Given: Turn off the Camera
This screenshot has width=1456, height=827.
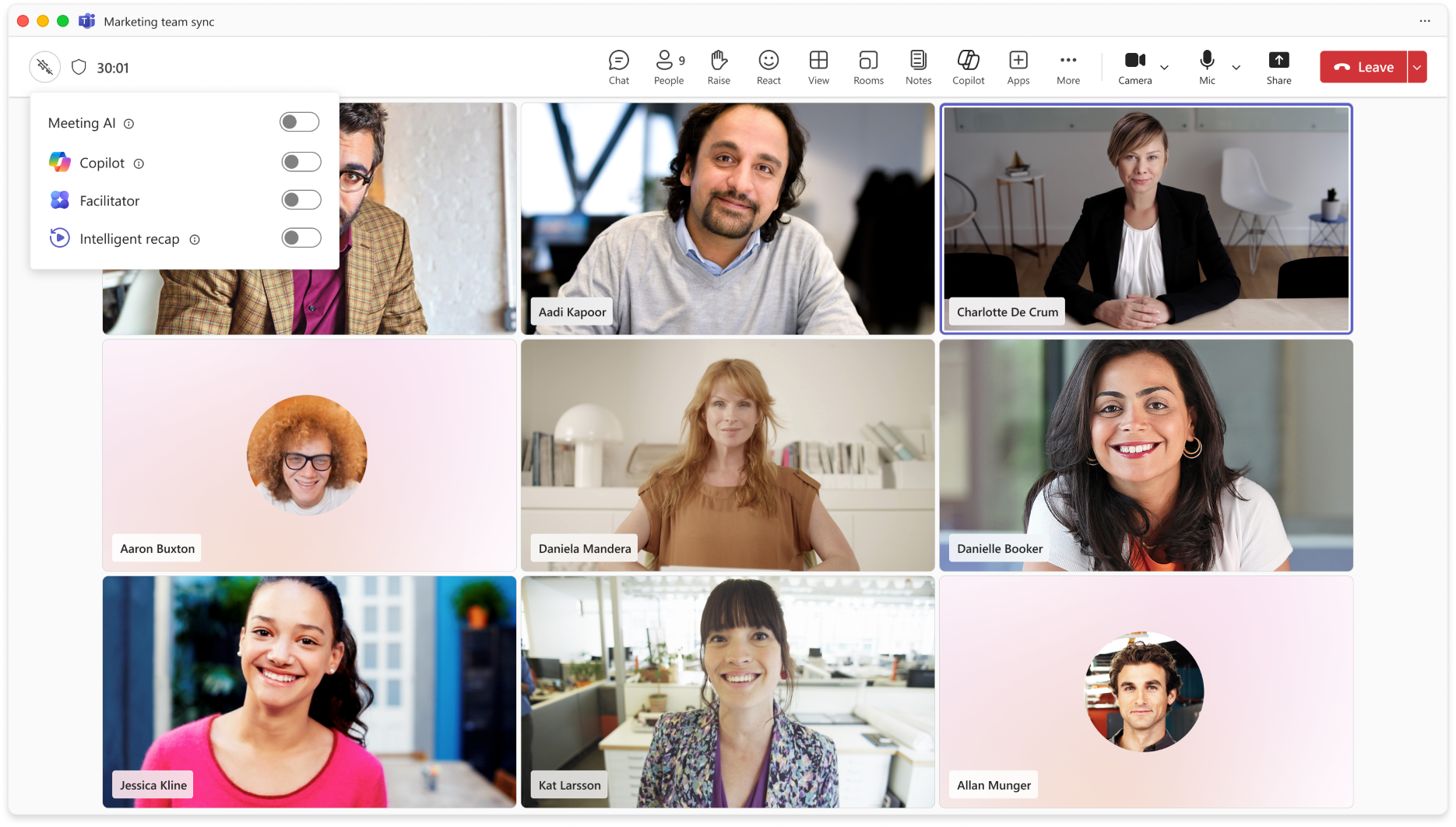Looking at the screenshot, I should [x=1134, y=67].
